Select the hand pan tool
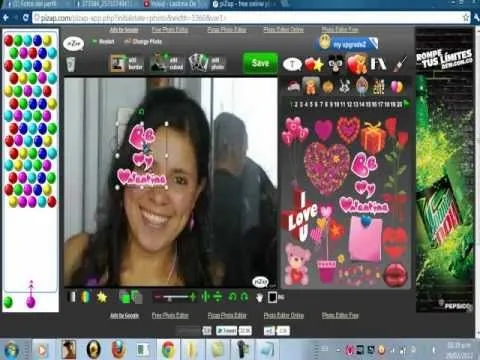The height and width of the screenshot is (360, 480). click(260, 297)
